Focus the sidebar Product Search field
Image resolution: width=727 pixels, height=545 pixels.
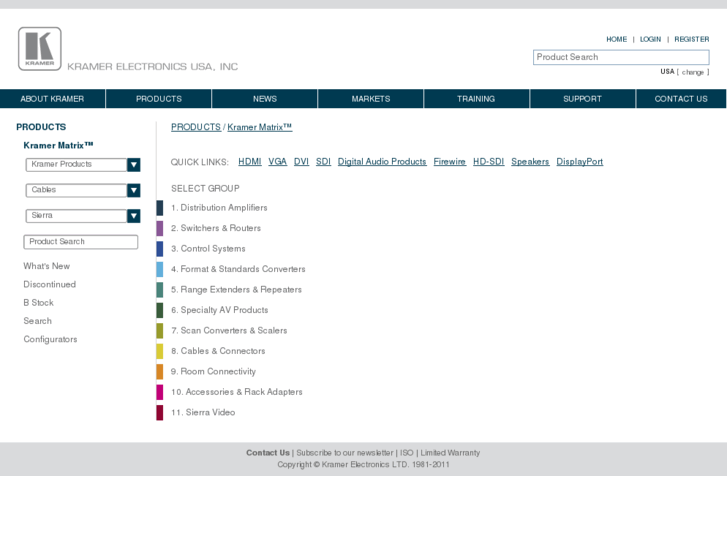81,242
